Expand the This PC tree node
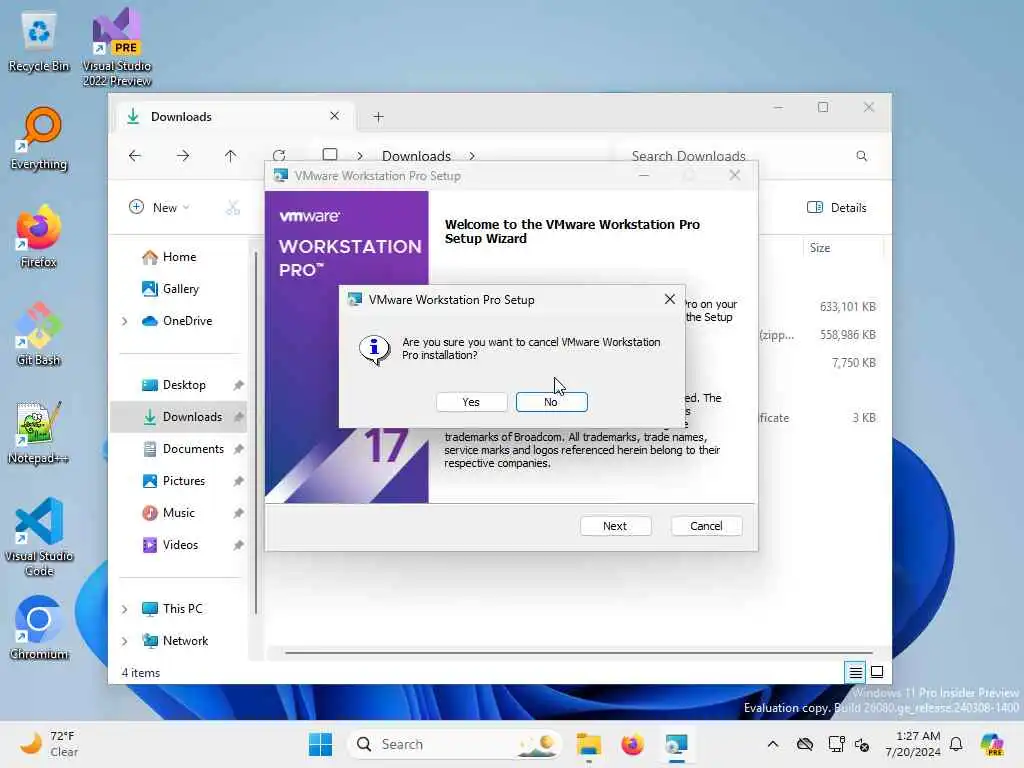The image size is (1024, 768). point(125,609)
